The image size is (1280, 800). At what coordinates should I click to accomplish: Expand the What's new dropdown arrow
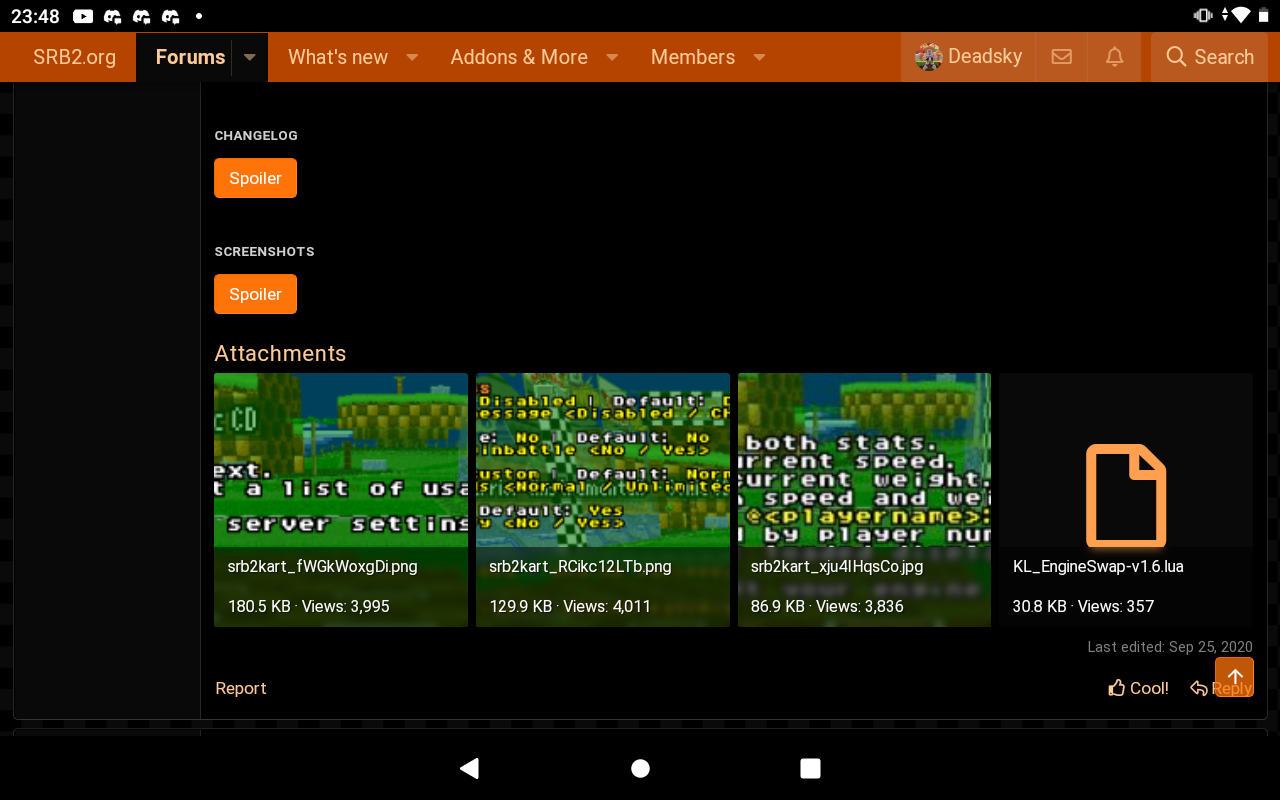(x=412, y=57)
